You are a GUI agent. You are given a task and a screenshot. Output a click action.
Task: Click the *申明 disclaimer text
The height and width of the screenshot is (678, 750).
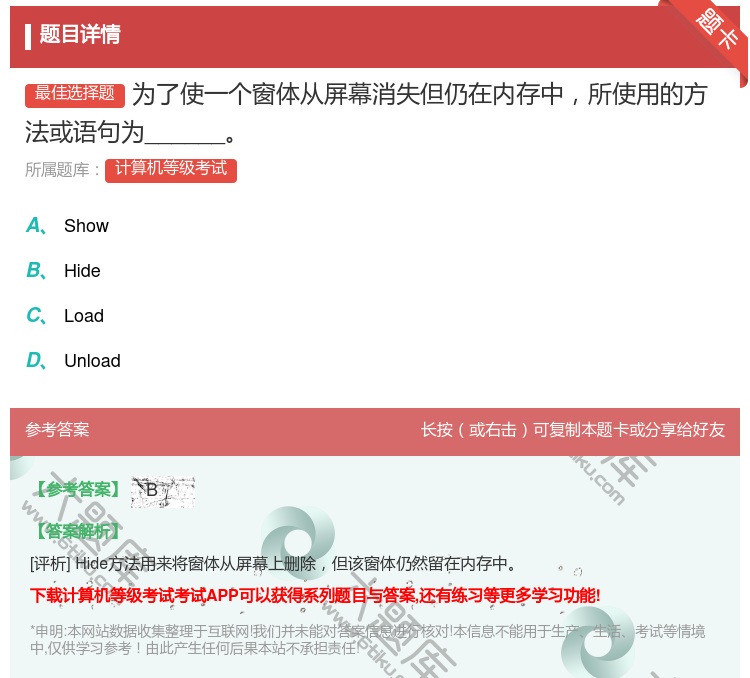click(367, 639)
